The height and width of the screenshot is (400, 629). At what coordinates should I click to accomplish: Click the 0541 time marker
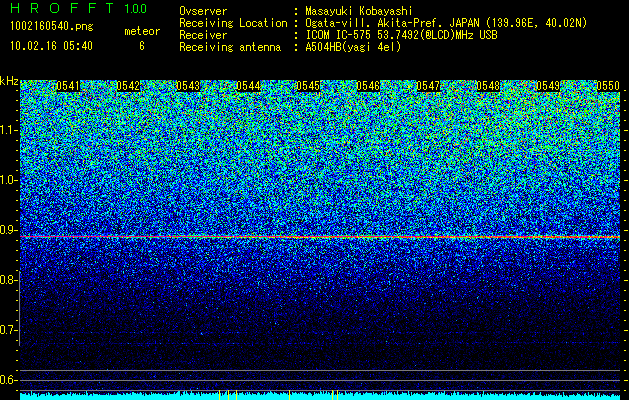68,86
